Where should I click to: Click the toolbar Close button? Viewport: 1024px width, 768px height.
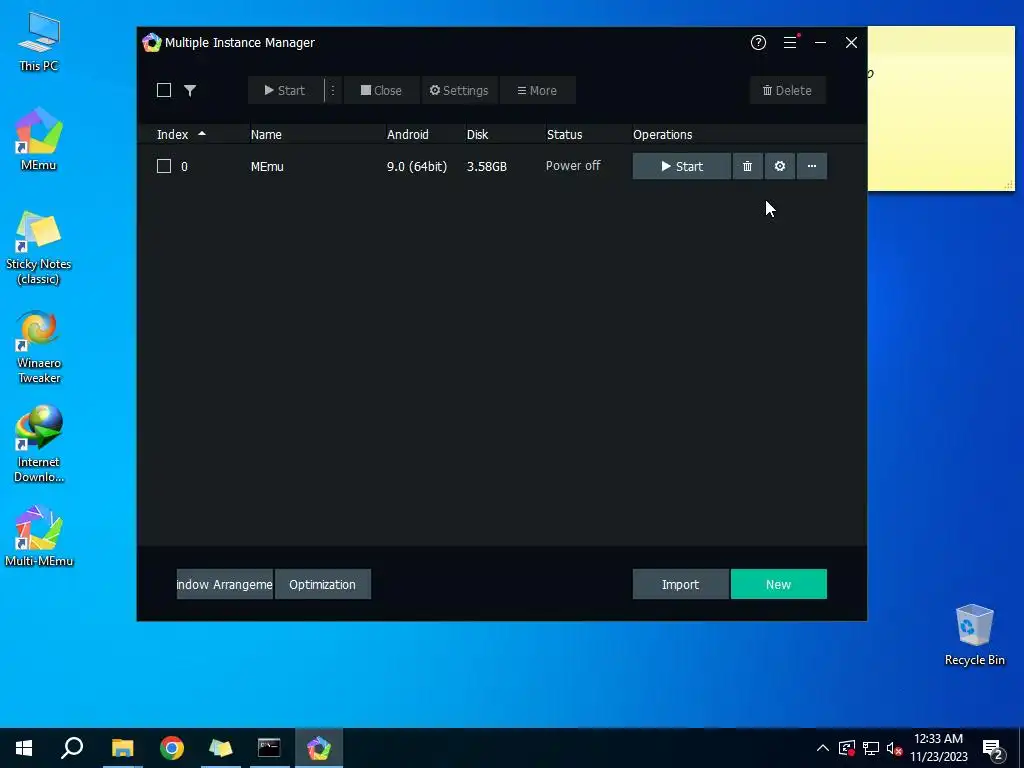(x=381, y=90)
